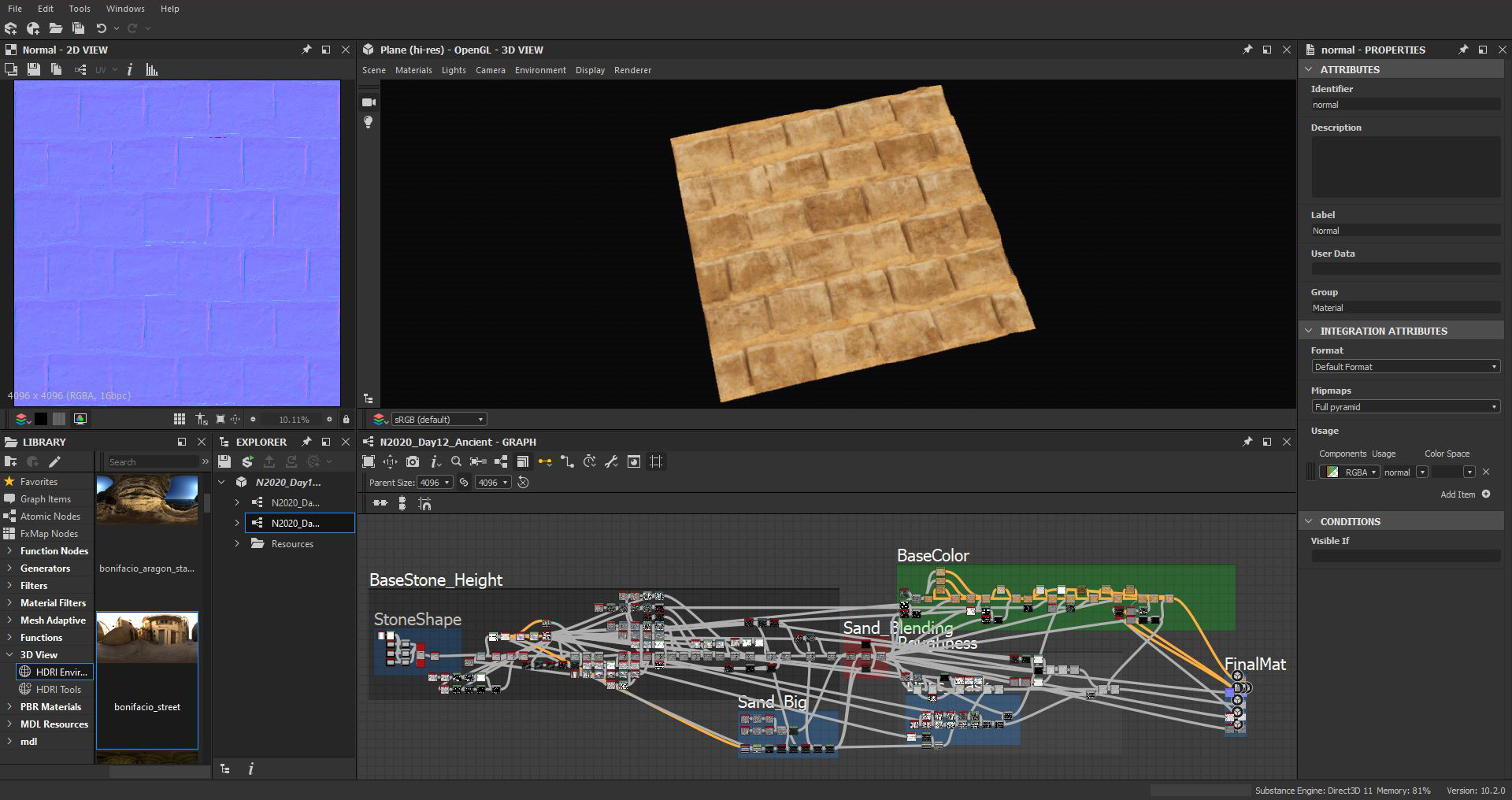The width and height of the screenshot is (1512, 800).
Task: Select Favorites in the library
Action: click(39, 481)
